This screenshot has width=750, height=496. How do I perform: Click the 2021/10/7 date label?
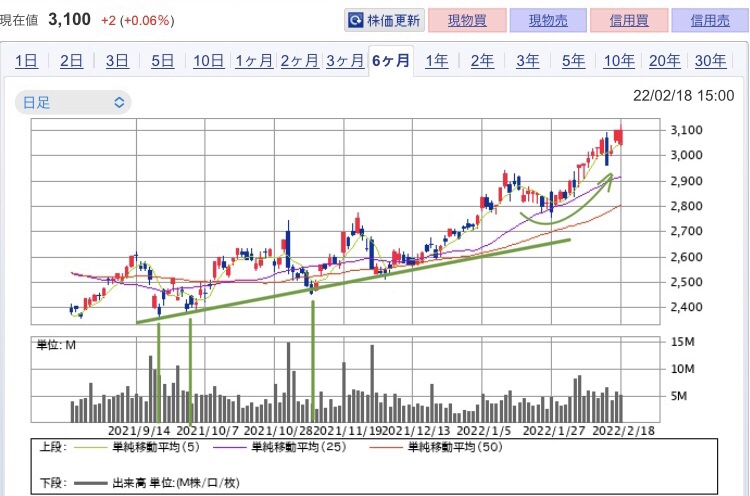207,430
